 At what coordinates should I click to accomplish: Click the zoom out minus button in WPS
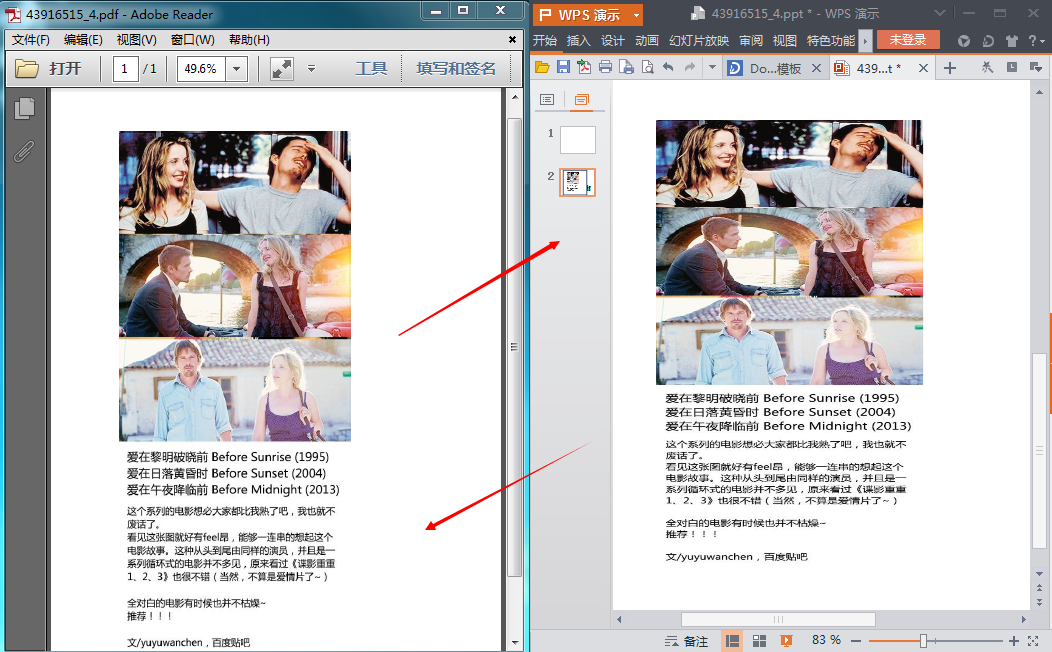856,641
